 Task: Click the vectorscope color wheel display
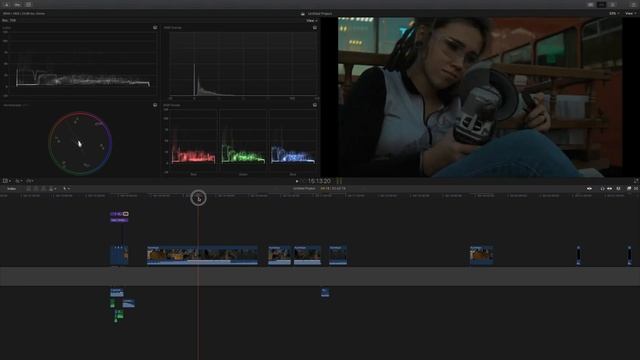click(x=80, y=144)
